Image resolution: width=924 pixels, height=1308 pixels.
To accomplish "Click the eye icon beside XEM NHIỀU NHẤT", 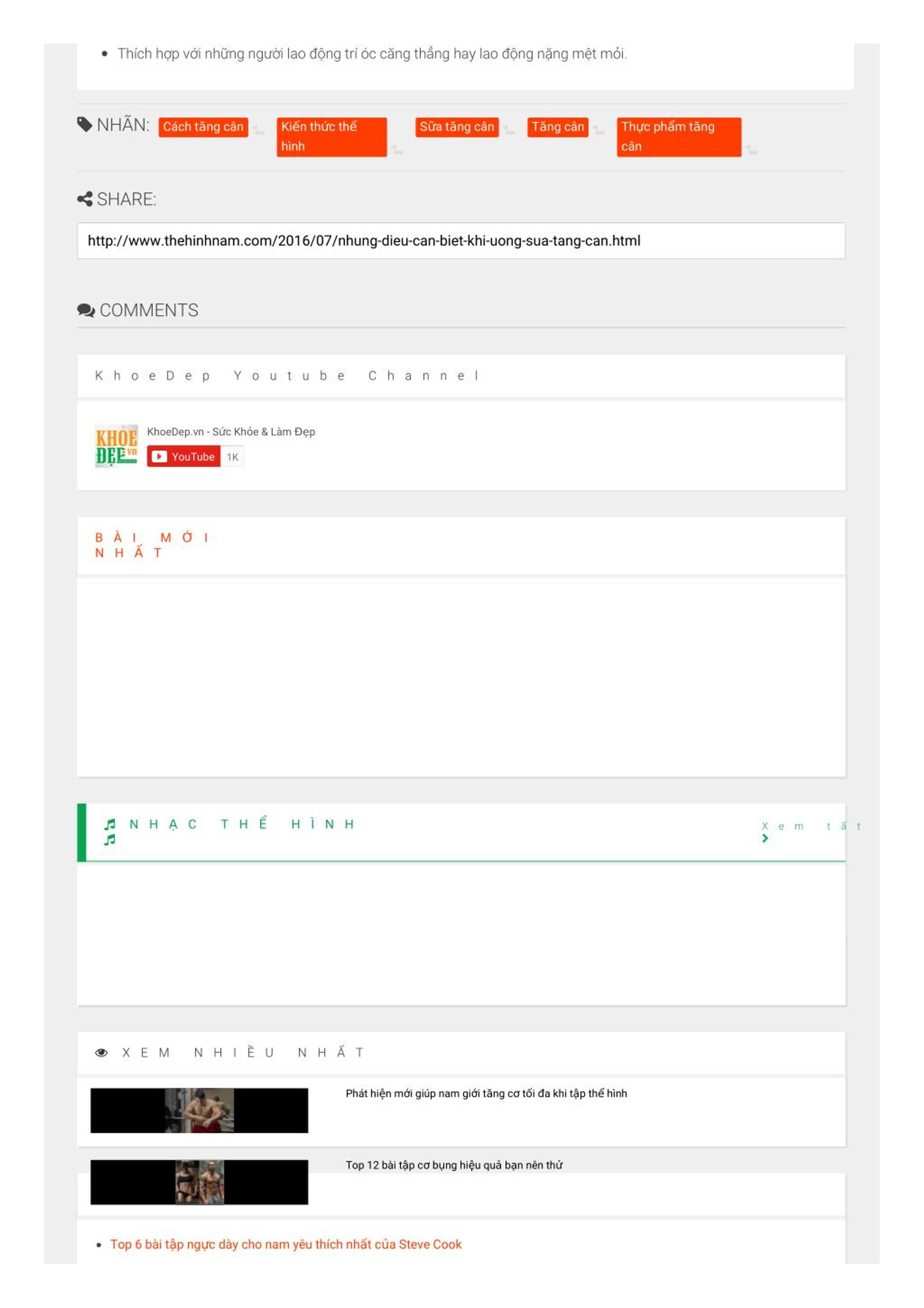I will [x=101, y=1052].
